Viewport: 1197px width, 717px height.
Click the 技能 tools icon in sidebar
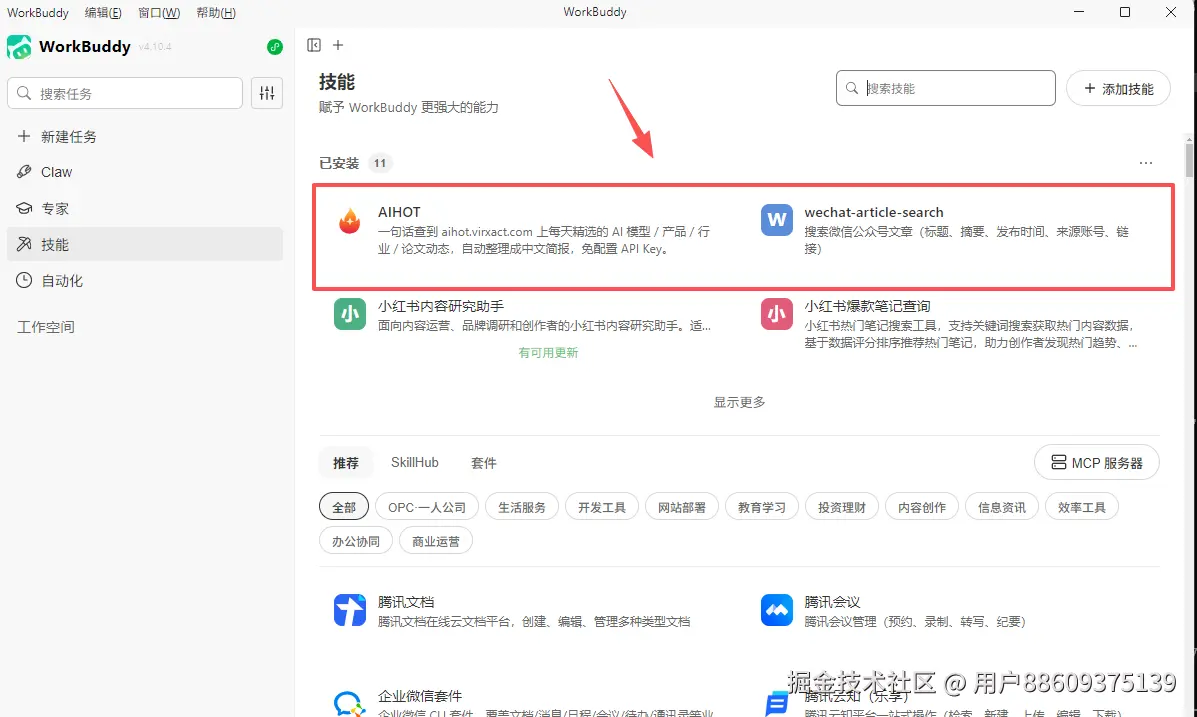[24, 244]
